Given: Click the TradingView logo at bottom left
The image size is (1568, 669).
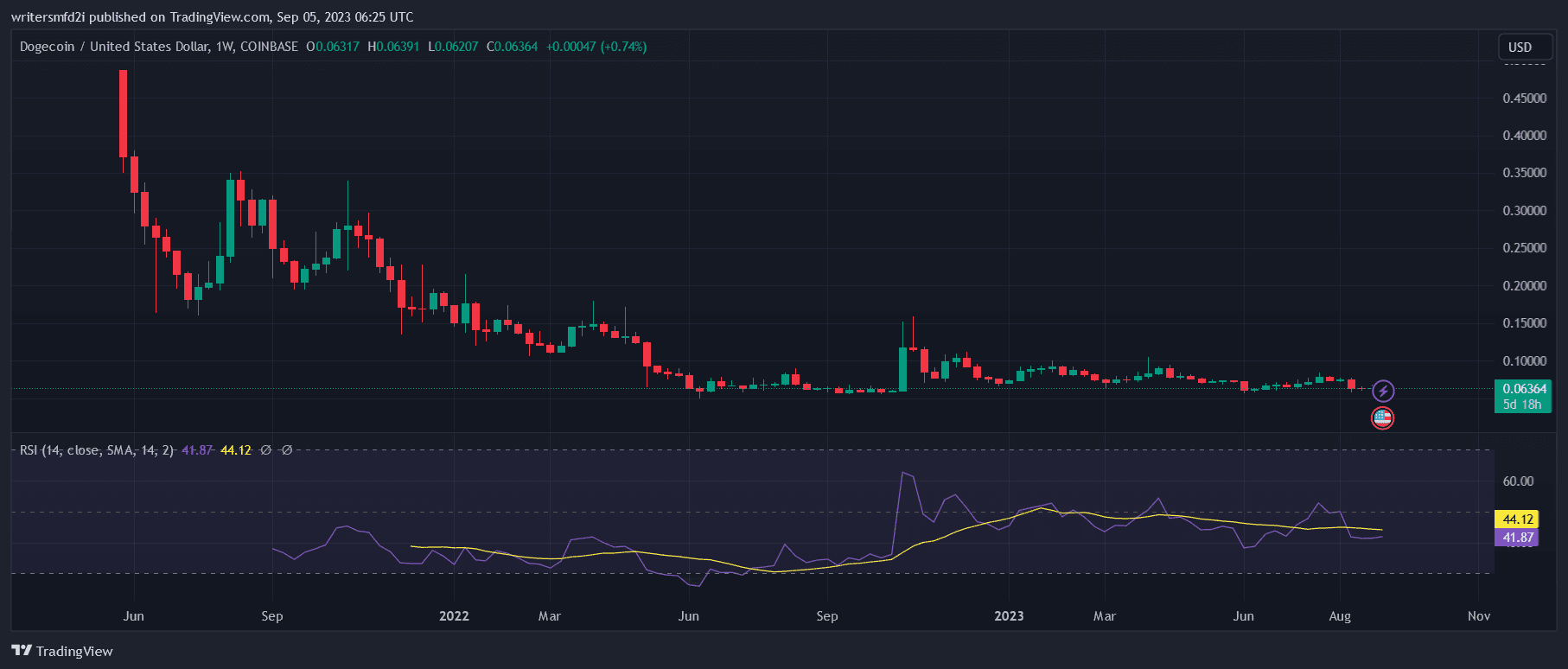Looking at the screenshot, I should [x=62, y=651].
